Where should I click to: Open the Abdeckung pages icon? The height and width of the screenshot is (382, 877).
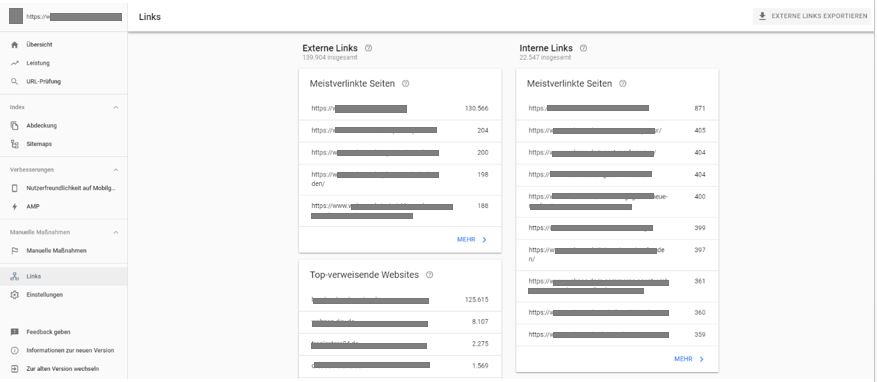(15, 126)
